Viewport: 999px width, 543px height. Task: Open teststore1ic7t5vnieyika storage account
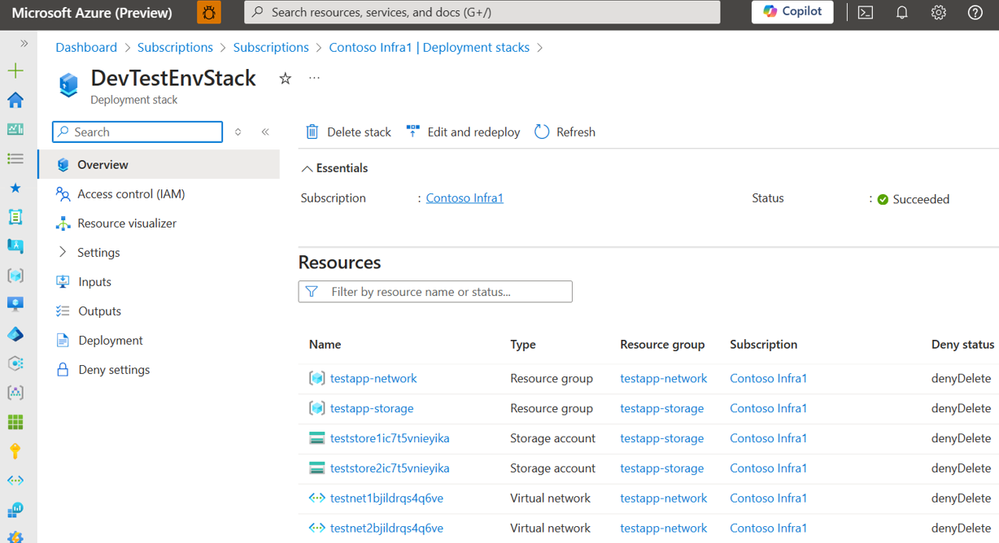tap(389, 438)
